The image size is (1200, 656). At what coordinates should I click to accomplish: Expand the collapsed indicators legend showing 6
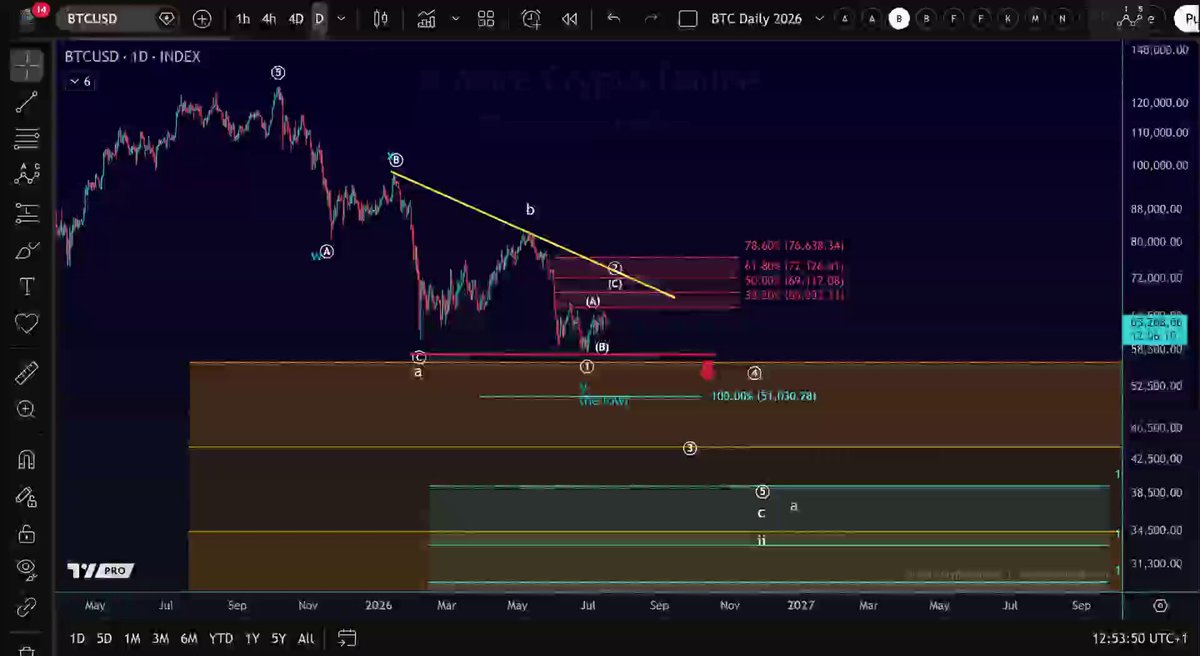pos(79,82)
